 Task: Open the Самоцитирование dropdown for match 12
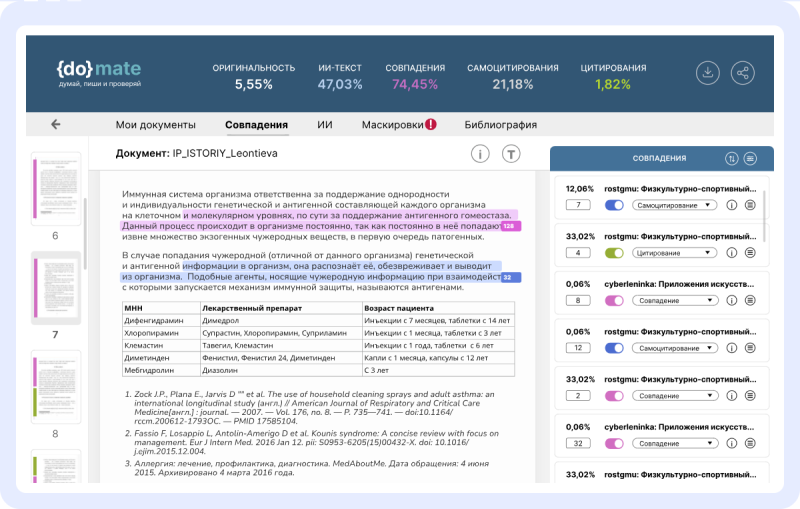(674, 348)
